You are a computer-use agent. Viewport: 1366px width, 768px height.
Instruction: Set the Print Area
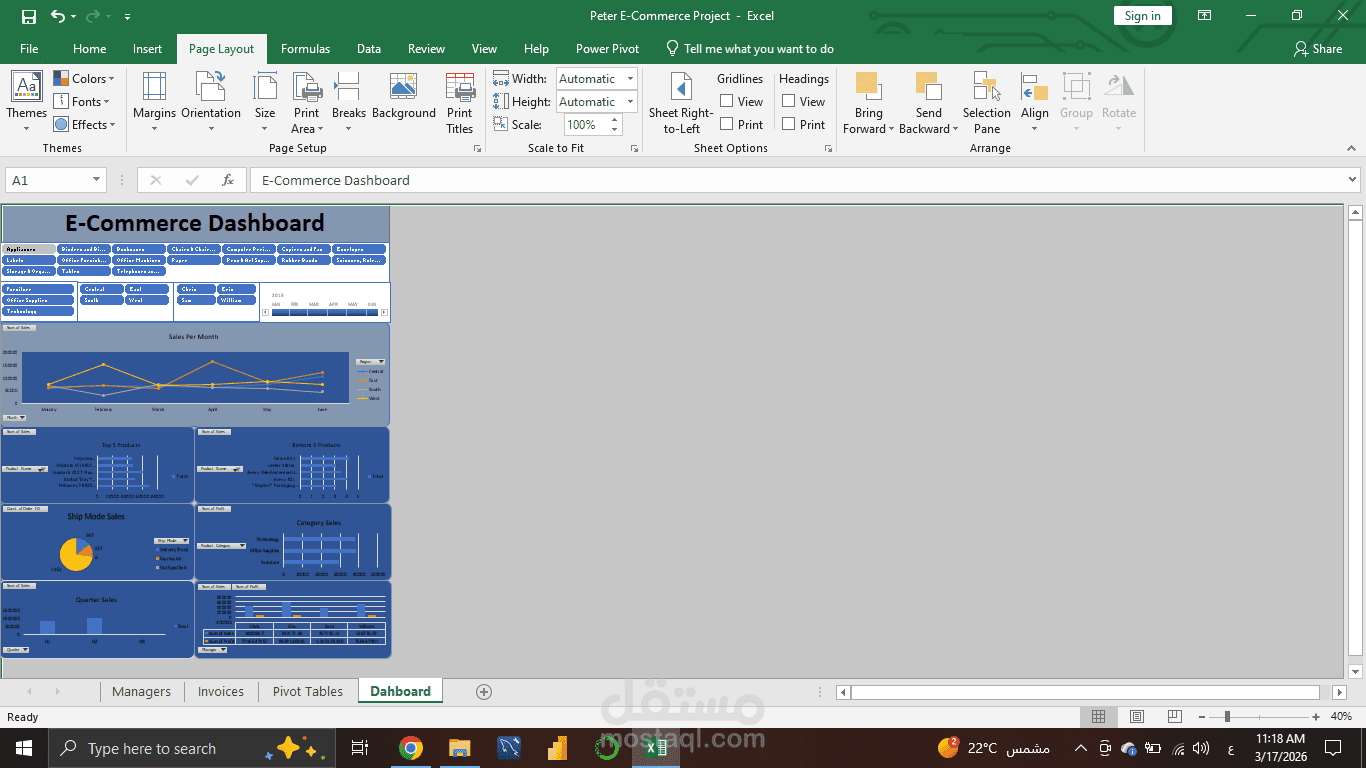307,102
